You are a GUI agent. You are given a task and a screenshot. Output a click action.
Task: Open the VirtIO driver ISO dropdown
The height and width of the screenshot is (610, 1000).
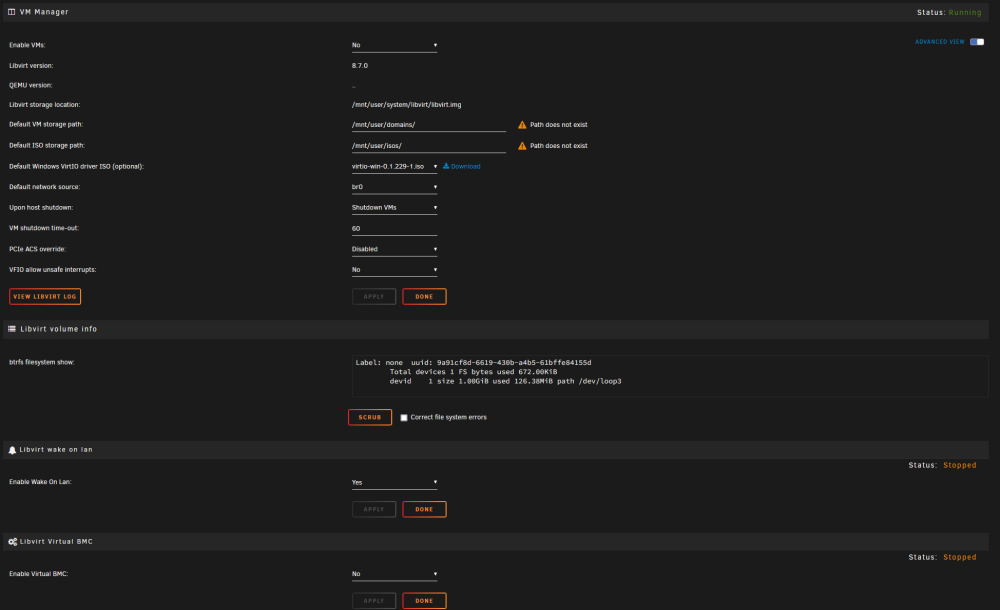tap(394, 167)
